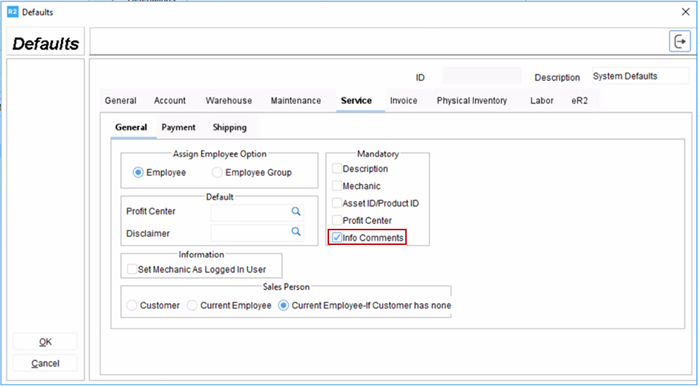Open the Invoice tab

pyautogui.click(x=404, y=101)
